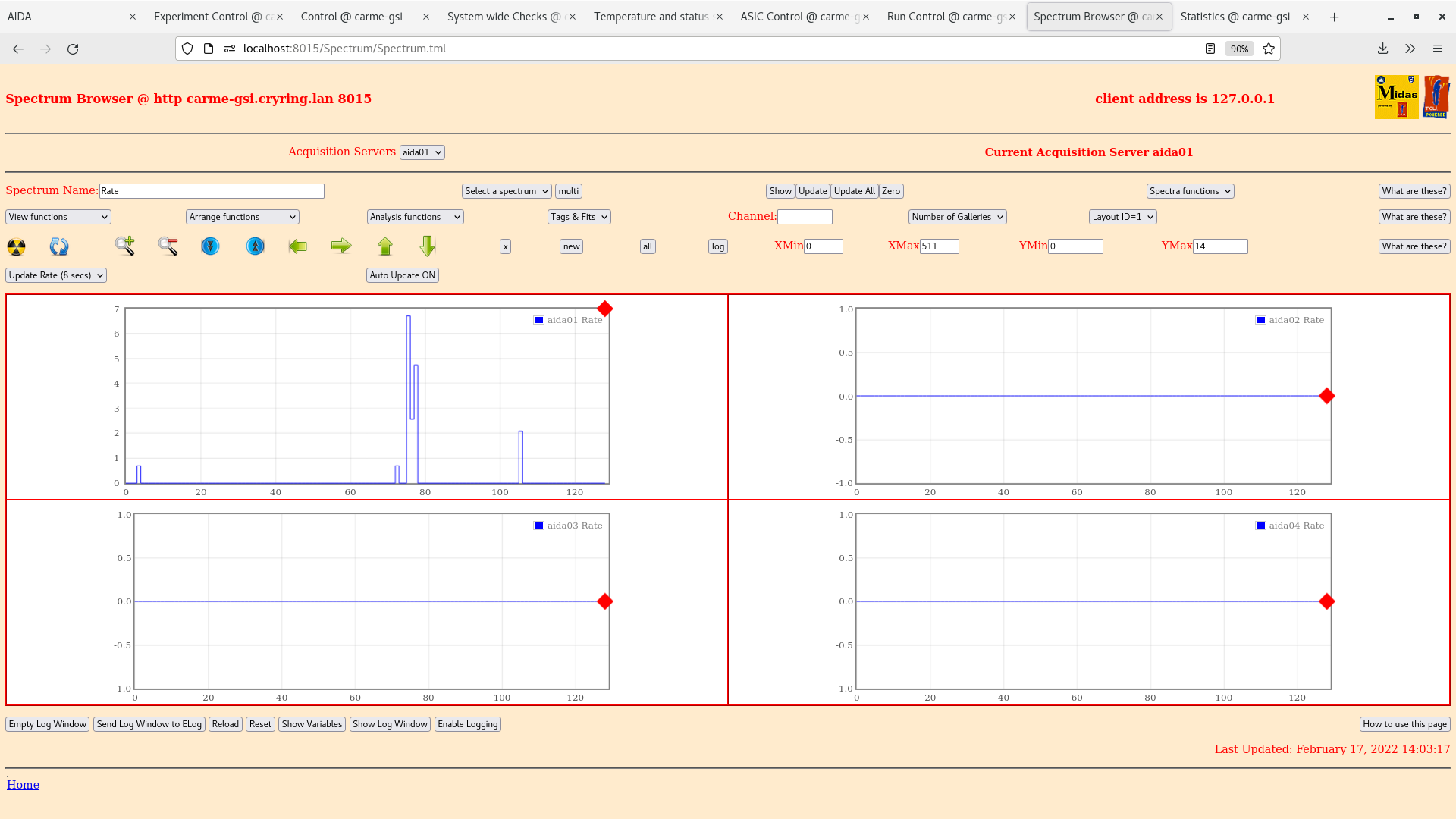1456x819 pixels.
Task: Click the Update All button
Action: click(x=854, y=191)
